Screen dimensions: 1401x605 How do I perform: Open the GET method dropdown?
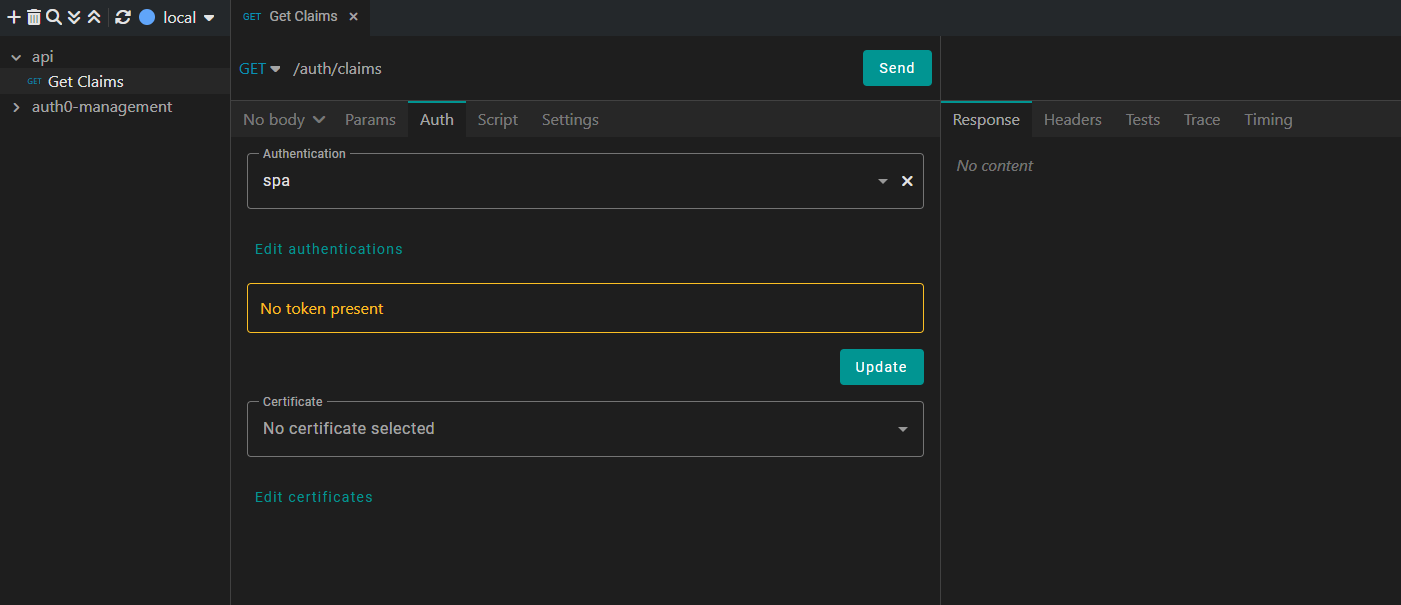click(x=260, y=69)
